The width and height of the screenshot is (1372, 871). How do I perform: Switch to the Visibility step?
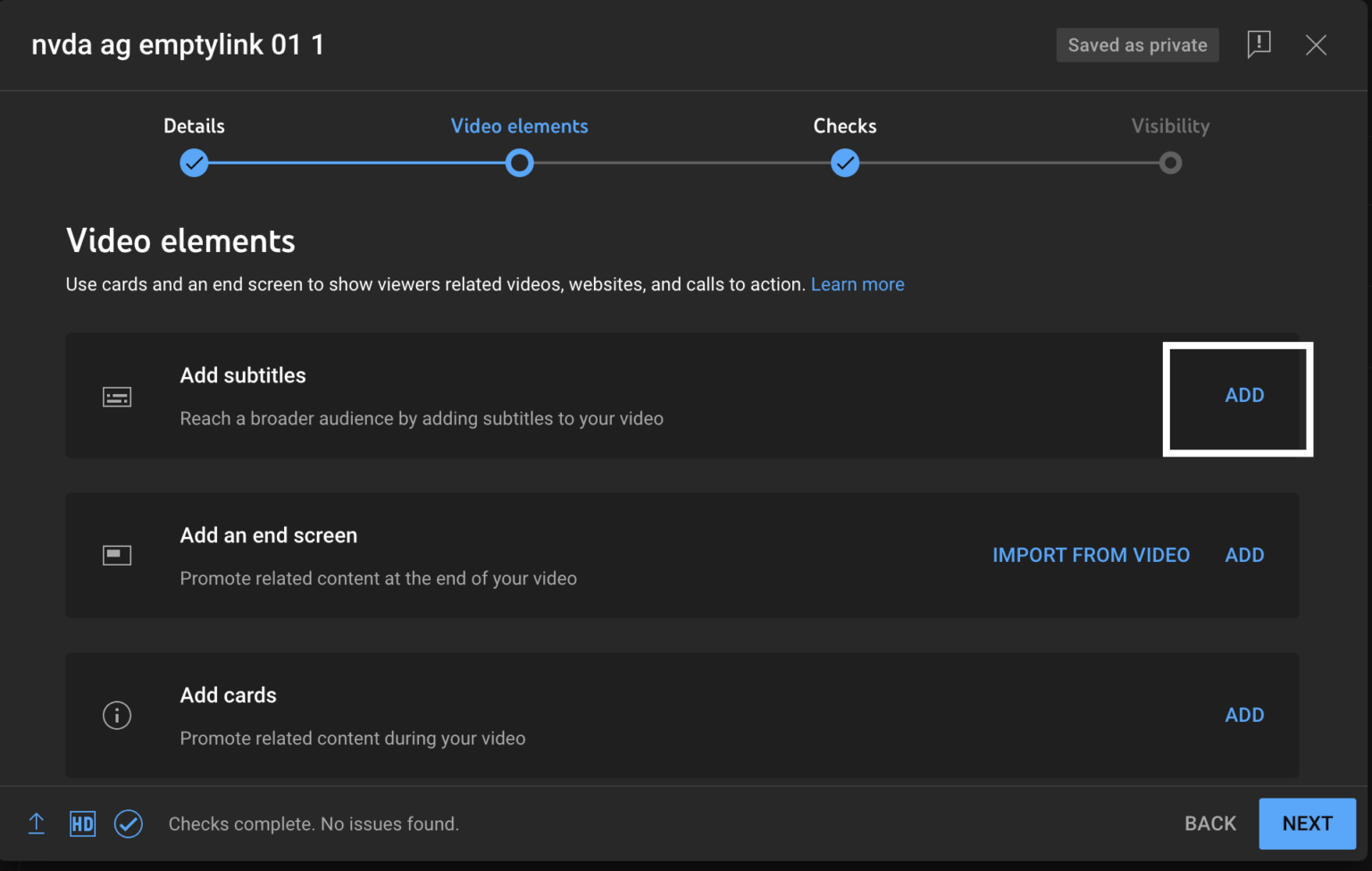tap(1170, 126)
